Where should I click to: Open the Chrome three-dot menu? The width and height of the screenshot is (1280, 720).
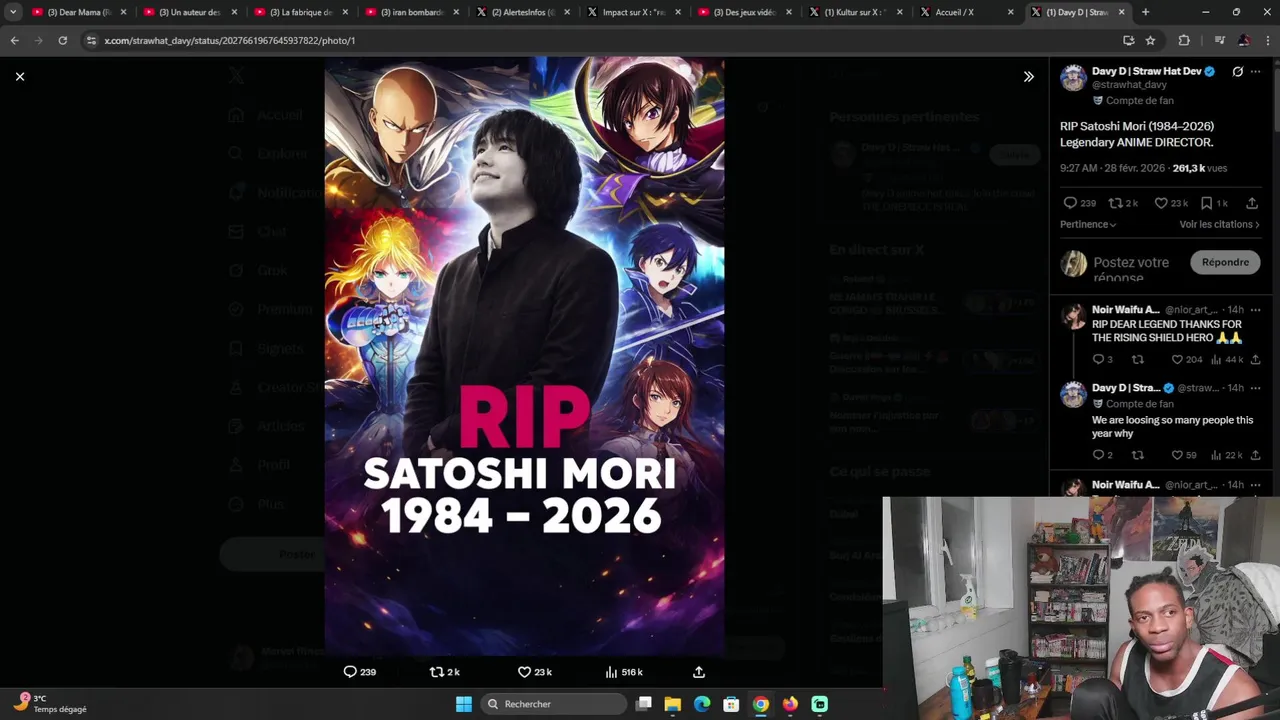1267,40
